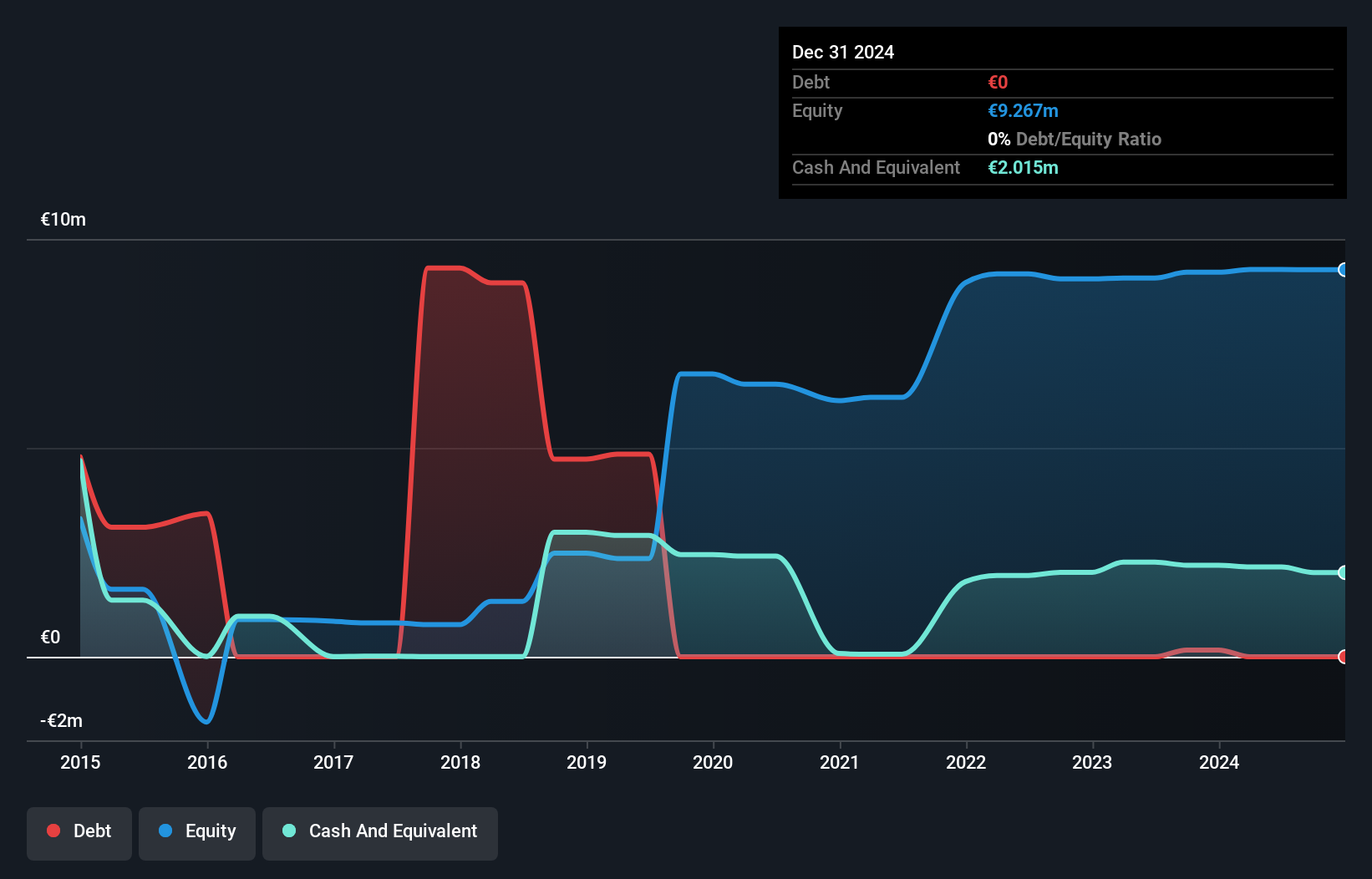The image size is (1372, 879).
Task: Click the 2015 x-axis label
Action: 80,762
